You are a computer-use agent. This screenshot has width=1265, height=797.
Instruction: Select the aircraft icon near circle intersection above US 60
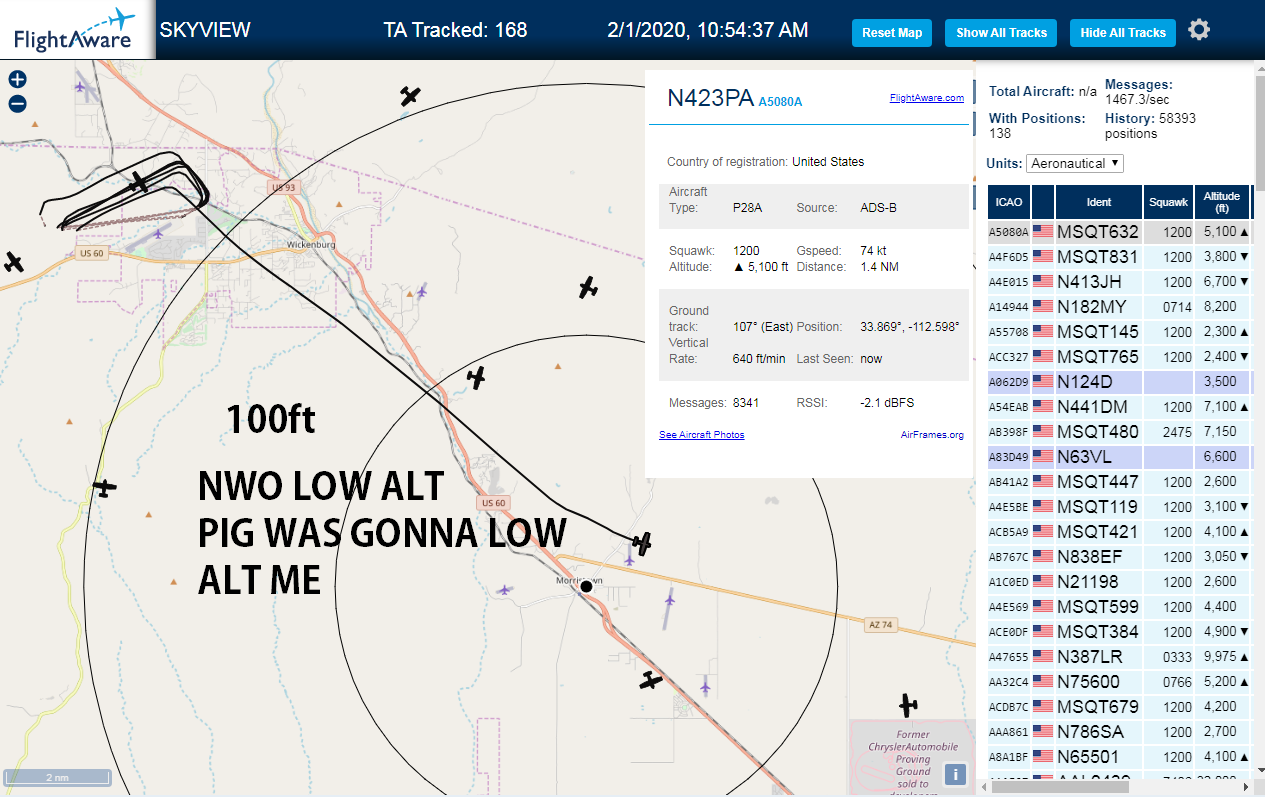pos(477,378)
